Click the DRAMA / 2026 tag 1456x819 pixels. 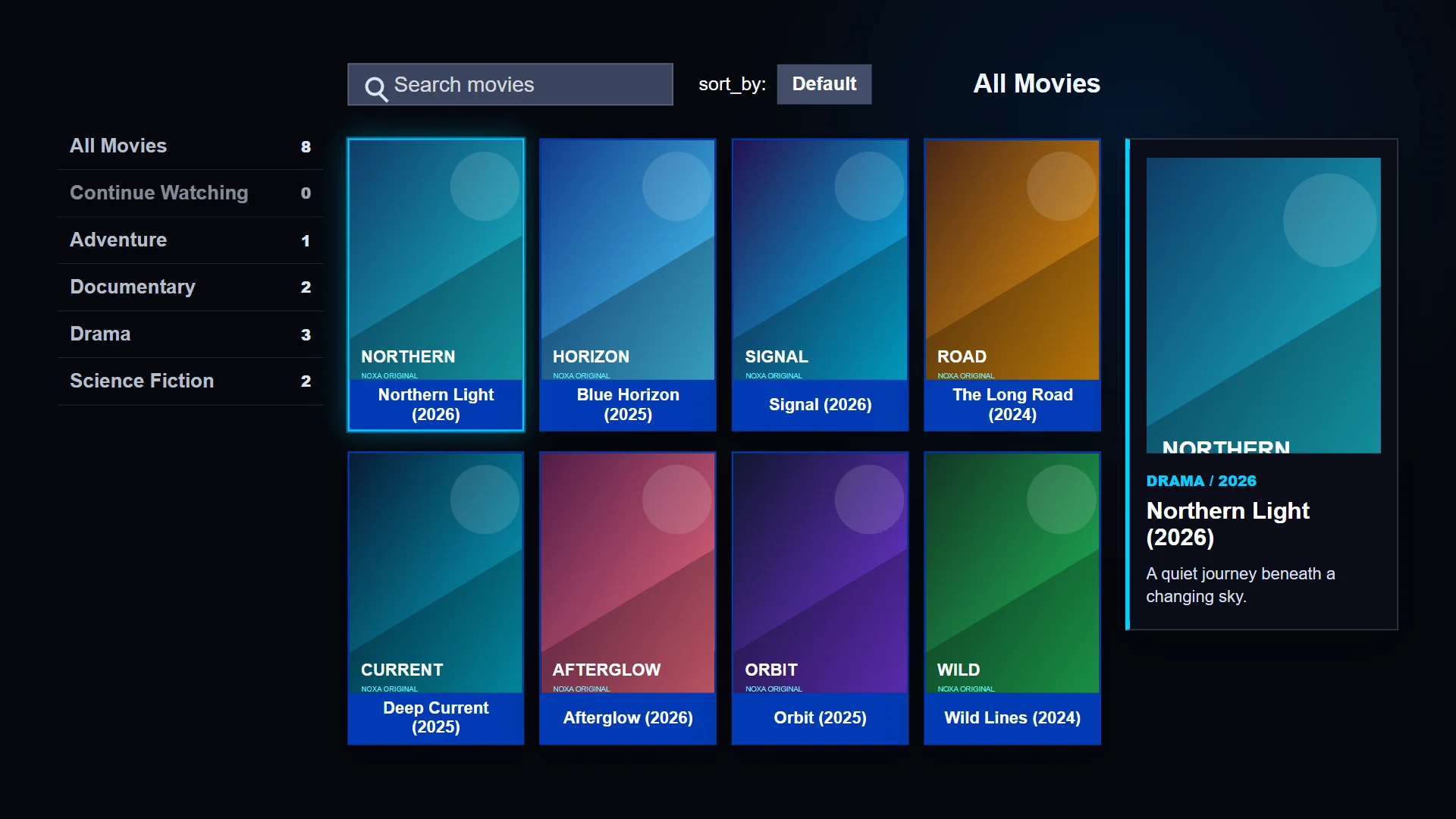click(x=1200, y=481)
